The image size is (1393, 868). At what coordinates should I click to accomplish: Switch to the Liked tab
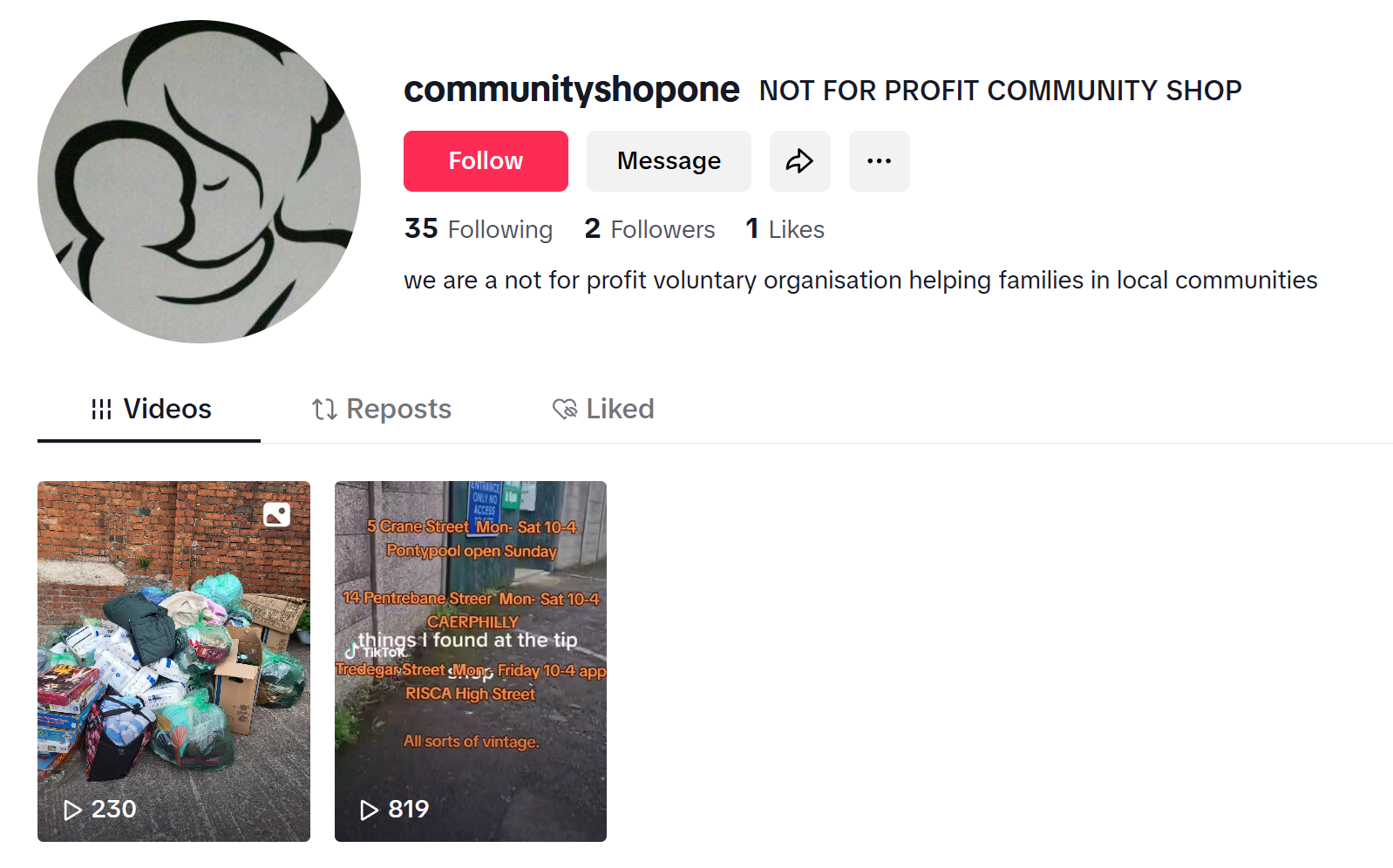click(x=603, y=409)
